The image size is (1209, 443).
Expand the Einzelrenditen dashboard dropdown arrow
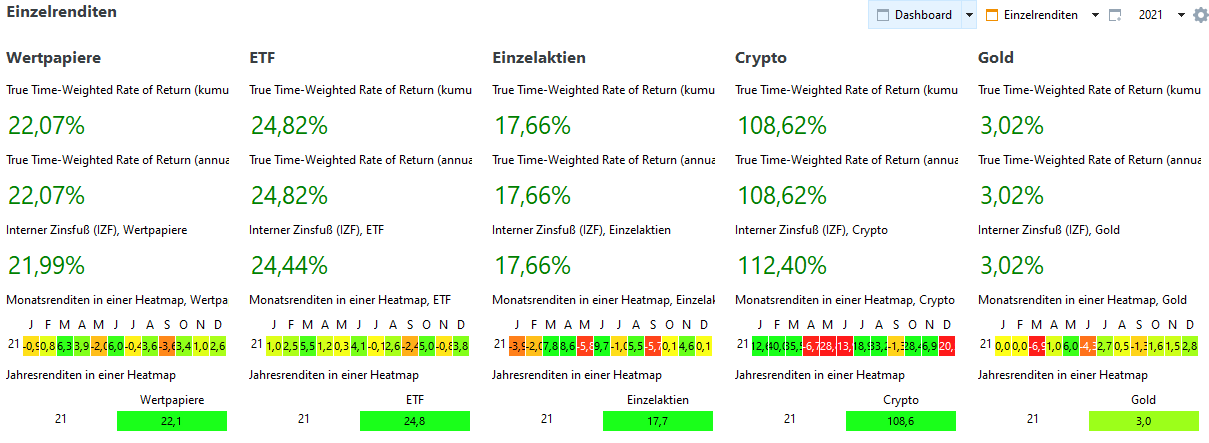pos(1095,15)
